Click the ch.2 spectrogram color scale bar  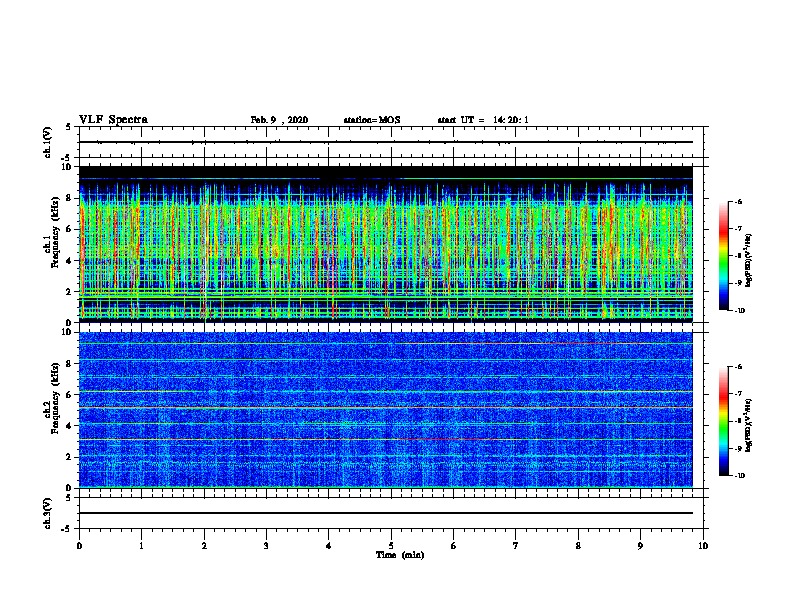pos(723,421)
